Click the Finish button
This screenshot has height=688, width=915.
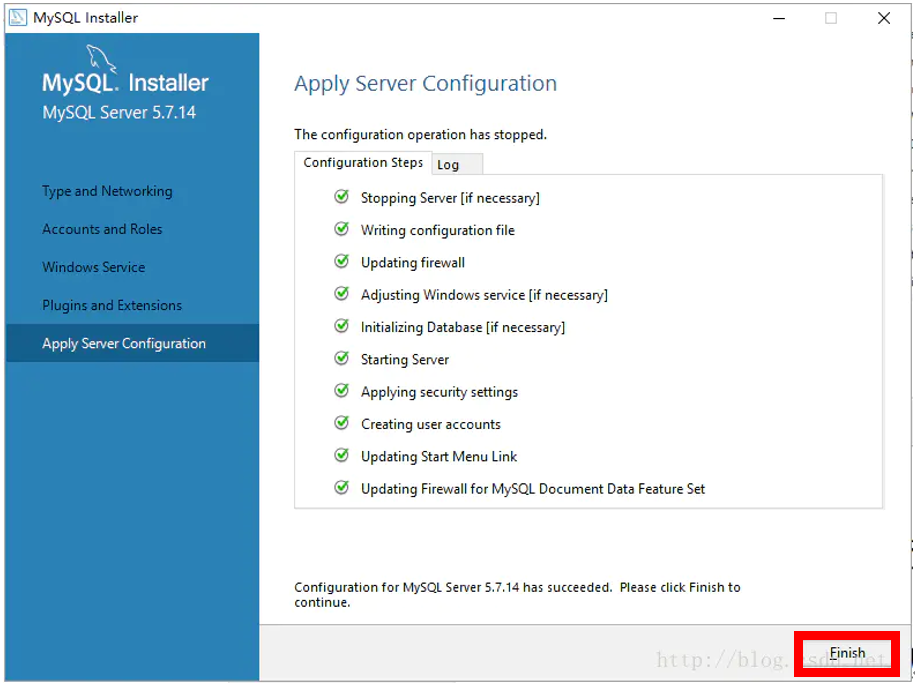(x=846, y=652)
